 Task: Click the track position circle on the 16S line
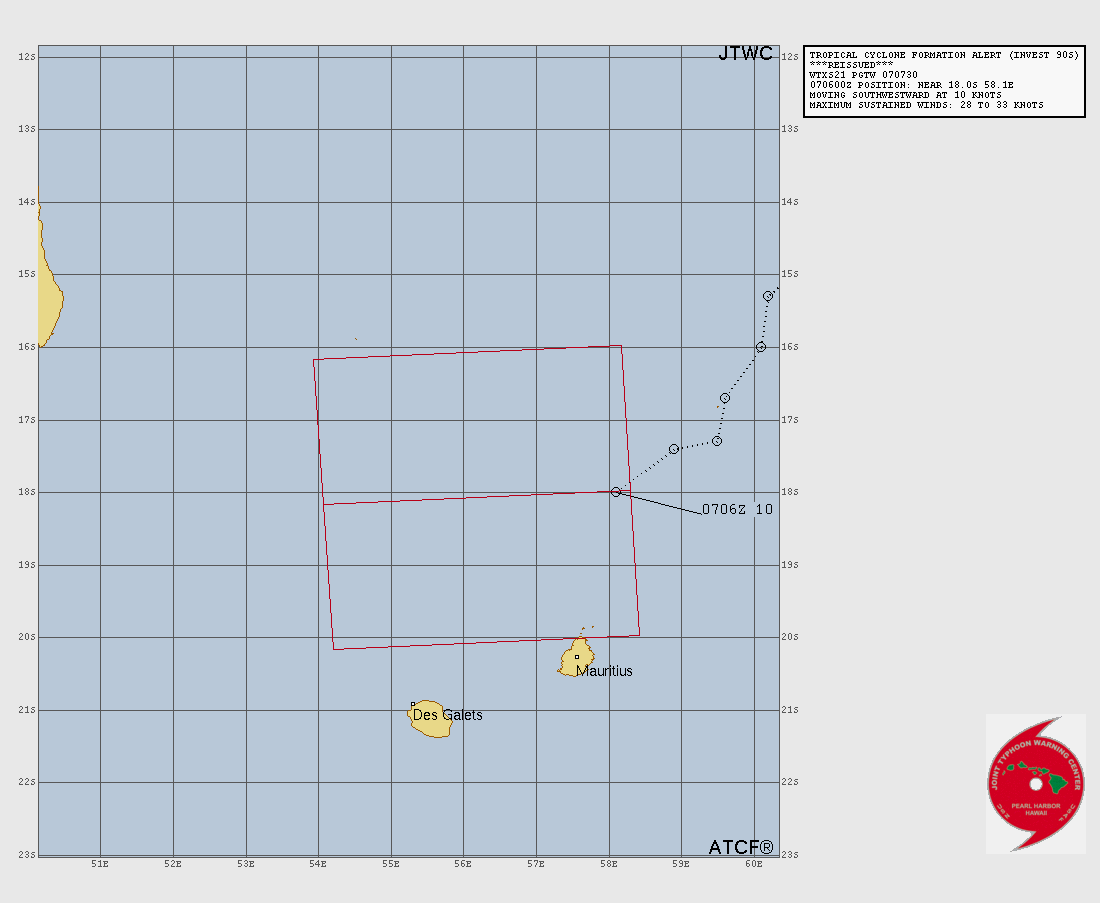point(761,347)
